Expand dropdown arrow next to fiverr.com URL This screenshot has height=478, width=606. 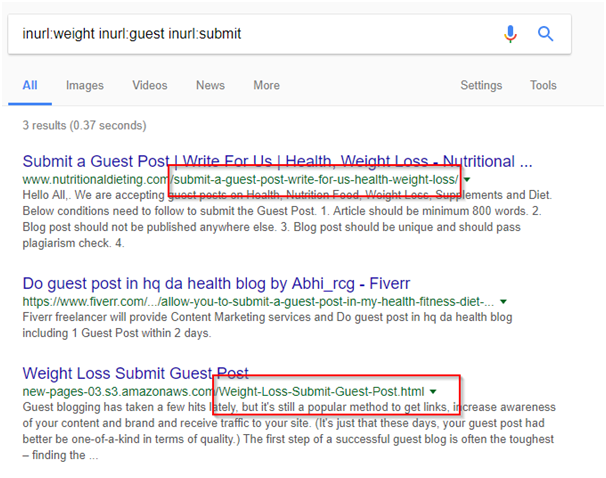pyautogui.click(x=503, y=302)
